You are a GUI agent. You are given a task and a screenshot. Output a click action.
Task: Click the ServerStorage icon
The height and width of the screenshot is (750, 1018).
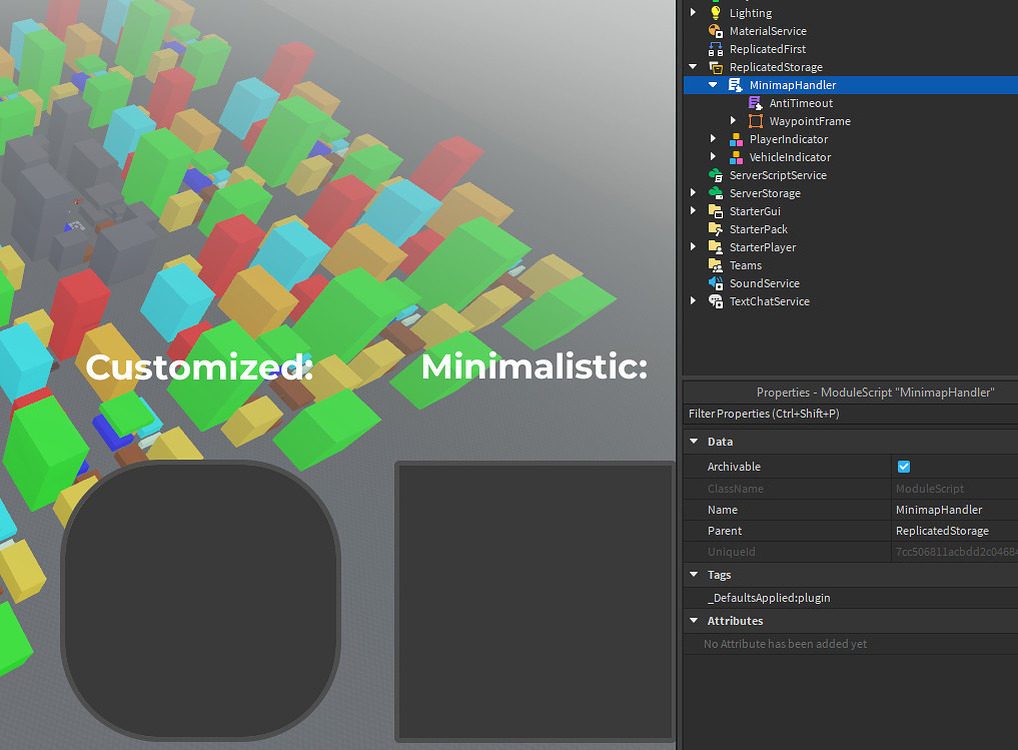point(715,194)
